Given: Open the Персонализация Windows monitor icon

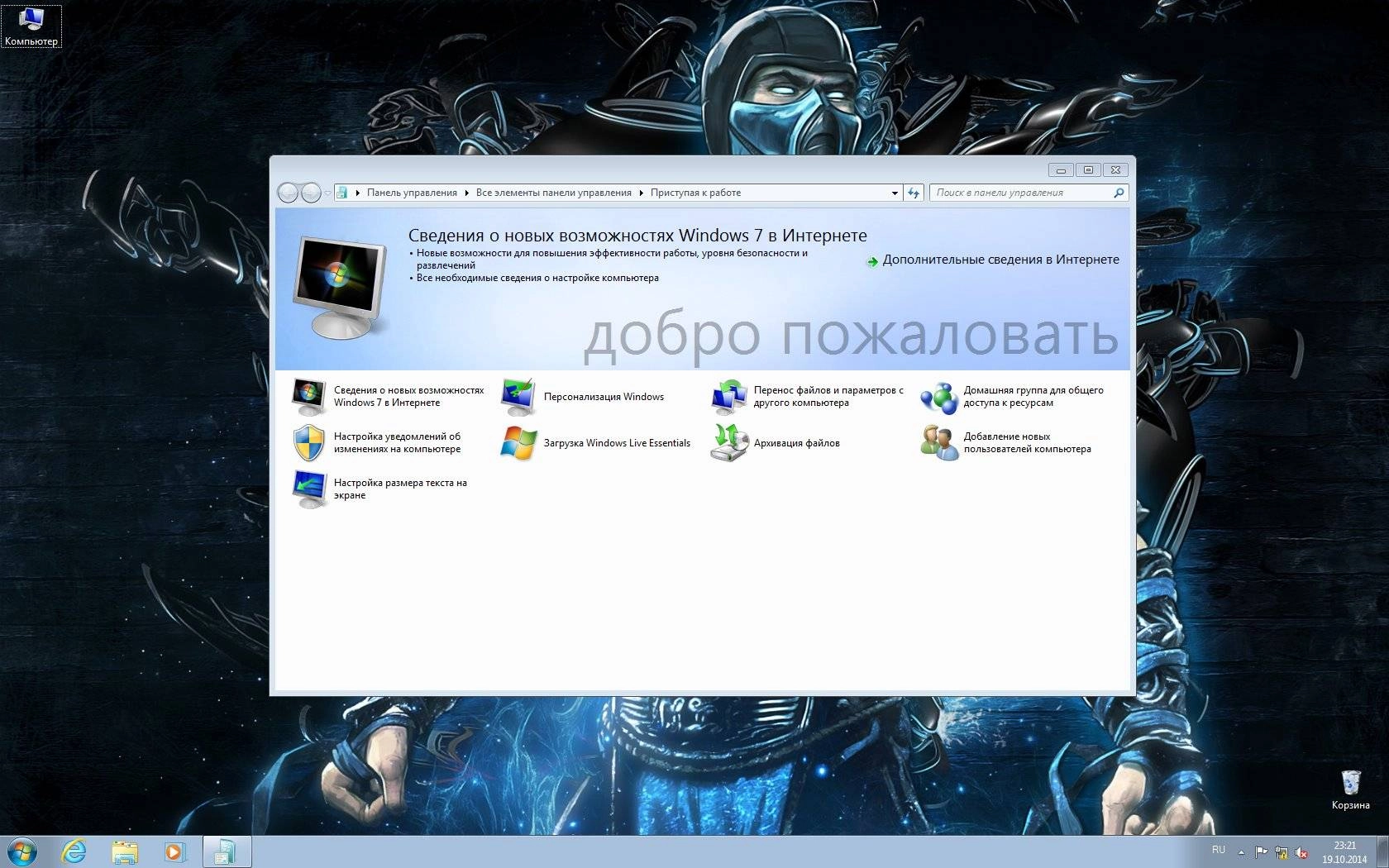Looking at the screenshot, I should point(519,397).
